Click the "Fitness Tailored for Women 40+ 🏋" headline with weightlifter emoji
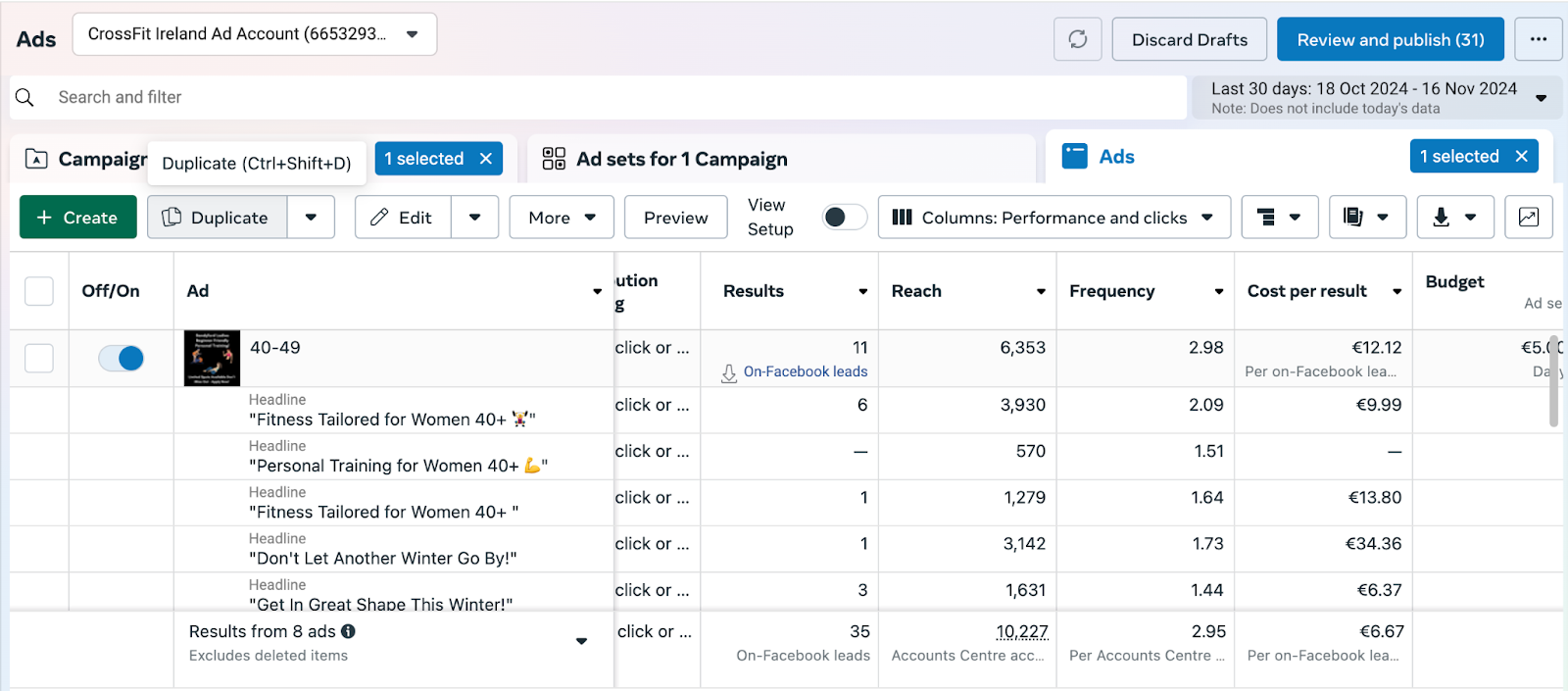The image size is (1568, 691). point(392,420)
